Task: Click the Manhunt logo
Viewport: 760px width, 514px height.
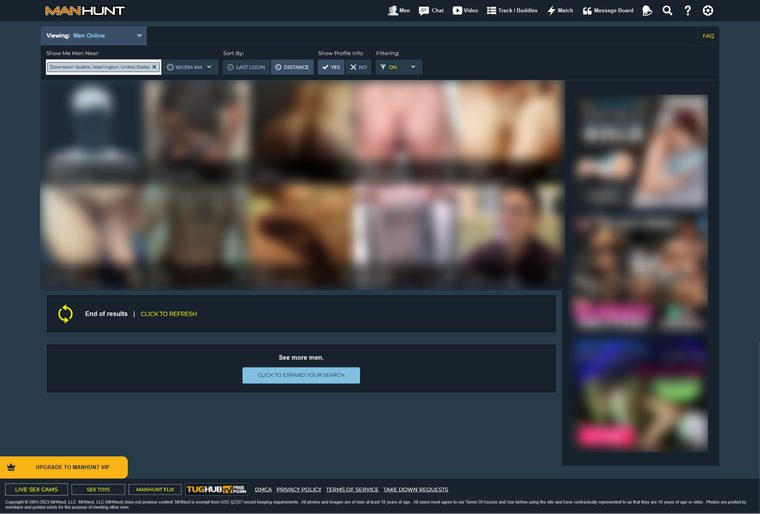Action: [85, 10]
